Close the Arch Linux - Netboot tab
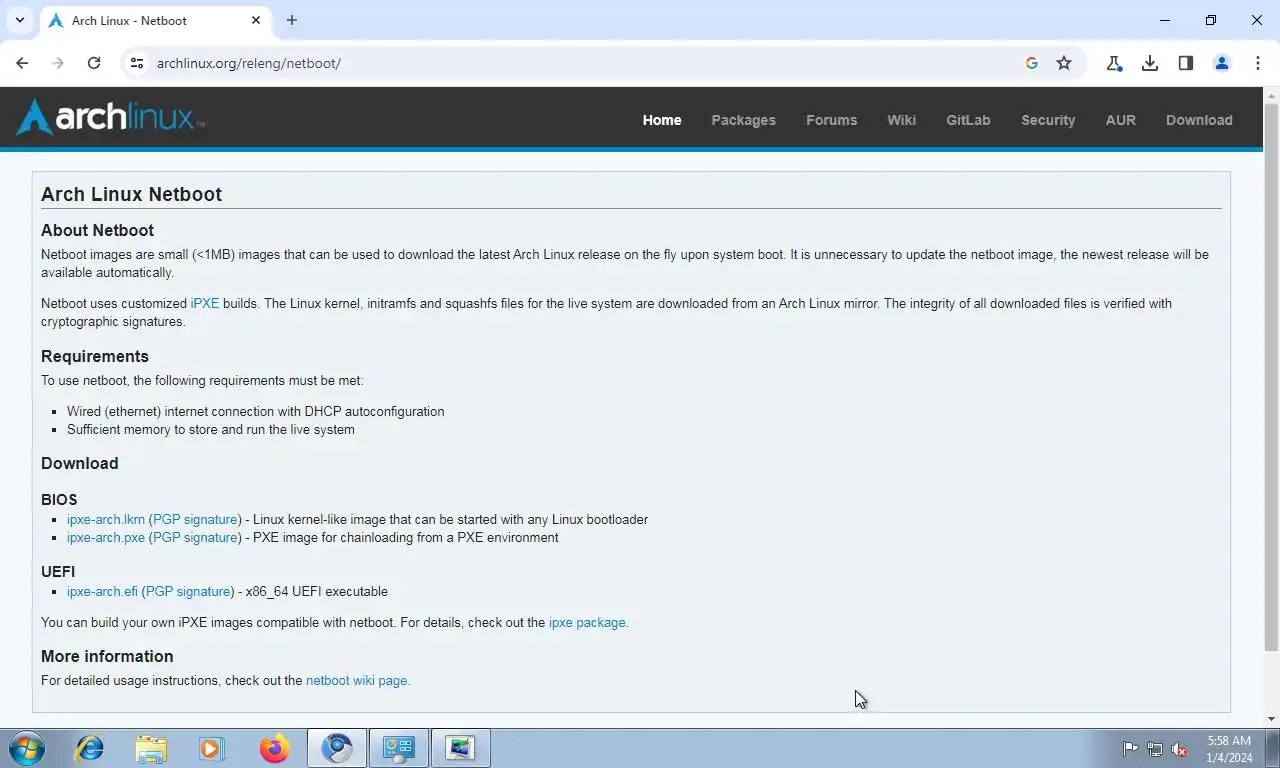 [x=256, y=20]
